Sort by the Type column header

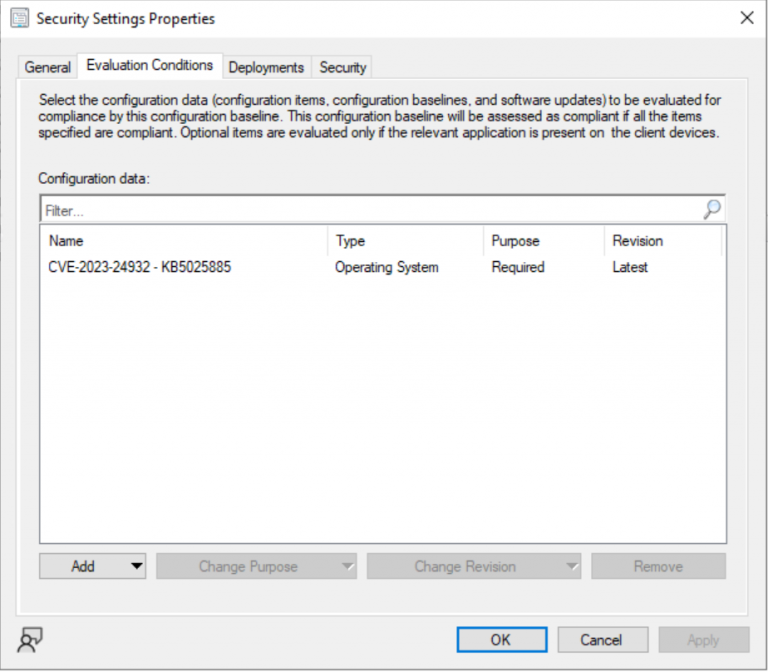(x=405, y=241)
